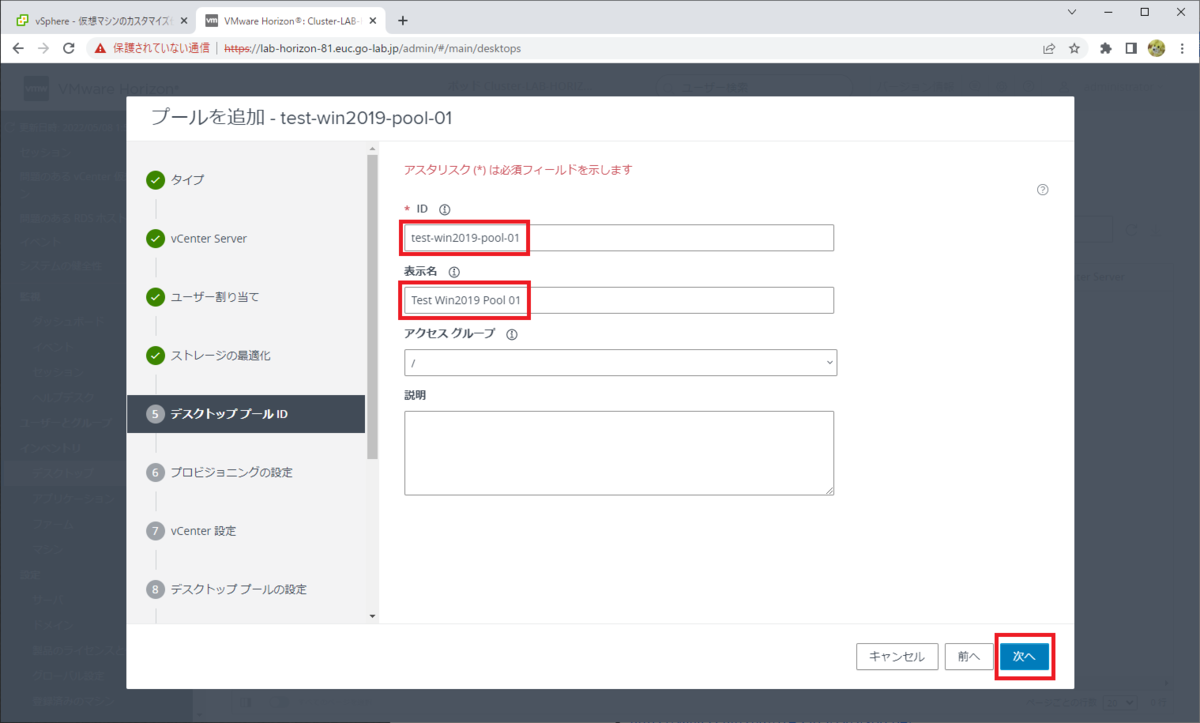This screenshot has height=723, width=1200.
Task: Click the ユーザー割り当て step checkmark icon
Action: point(155,297)
